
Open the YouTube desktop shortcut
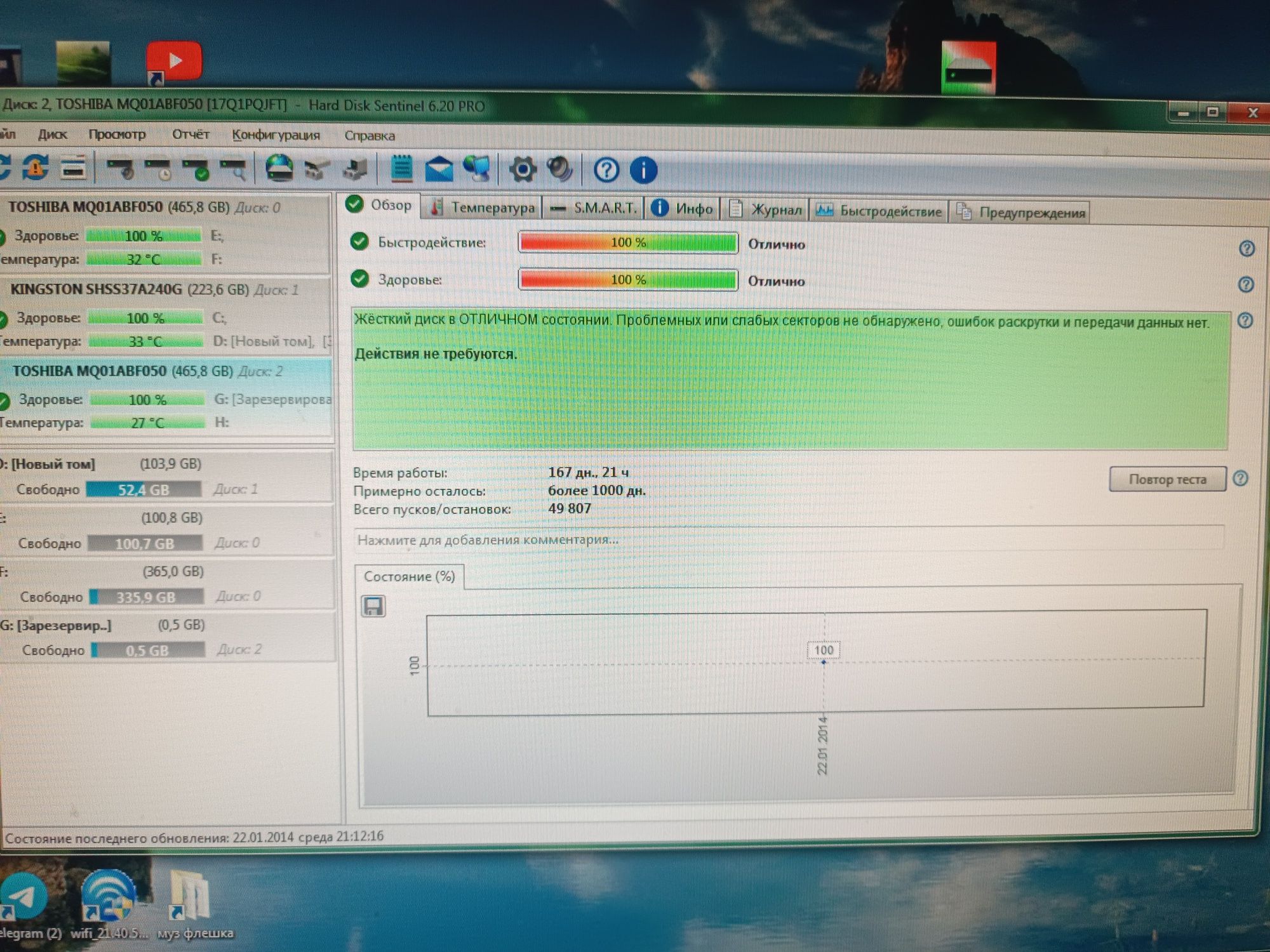173,62
